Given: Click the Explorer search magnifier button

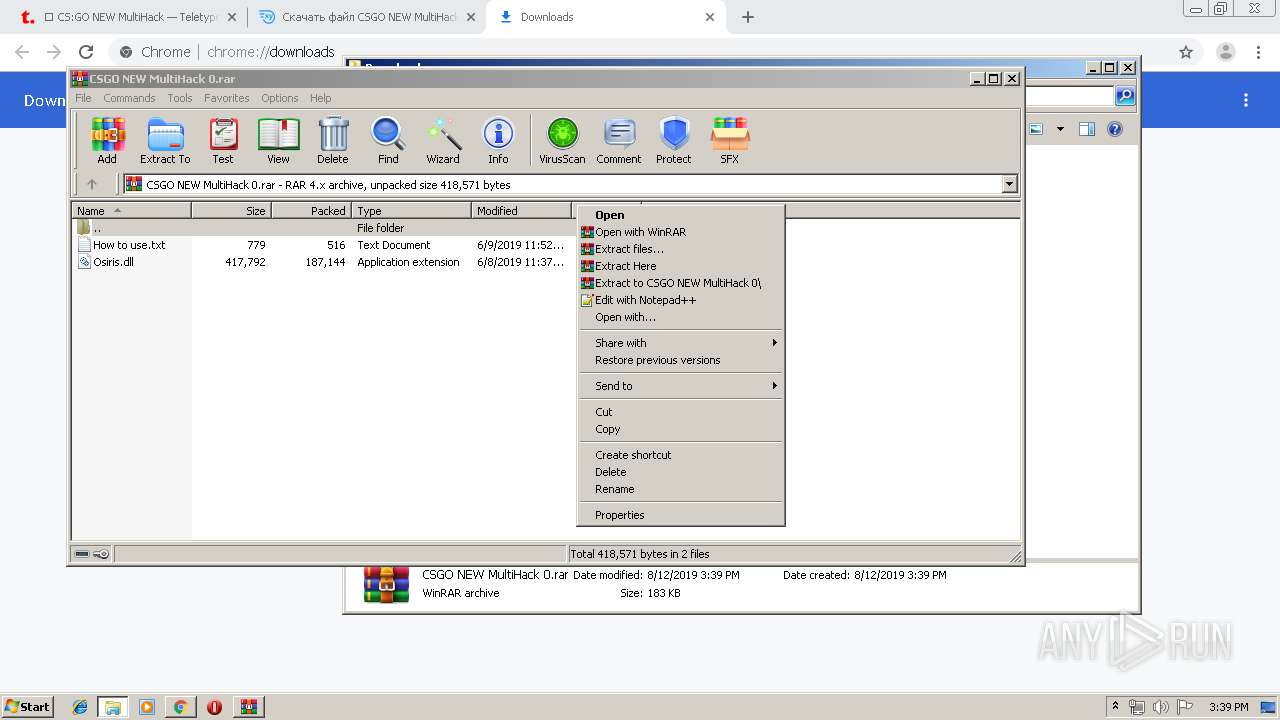Looking at the screenshot, I should pos(1125,96).
